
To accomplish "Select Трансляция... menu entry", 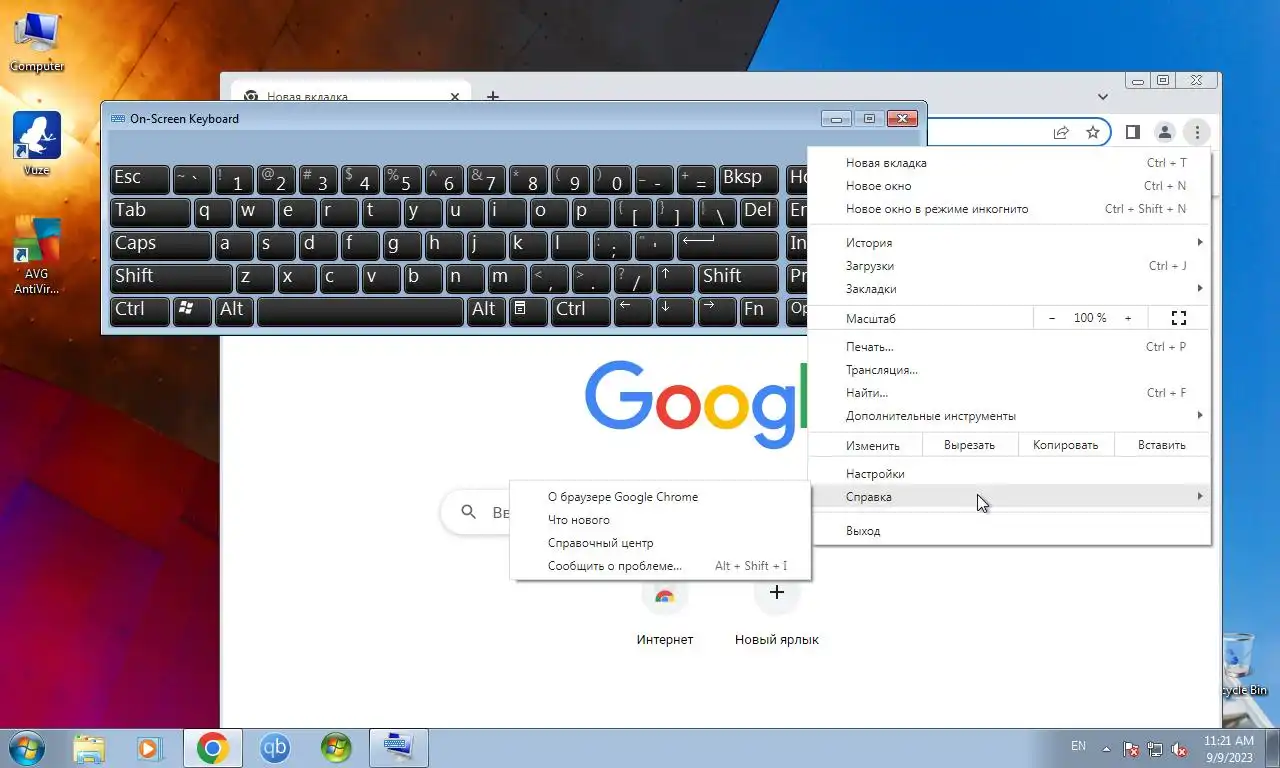I will [1009, 370].
